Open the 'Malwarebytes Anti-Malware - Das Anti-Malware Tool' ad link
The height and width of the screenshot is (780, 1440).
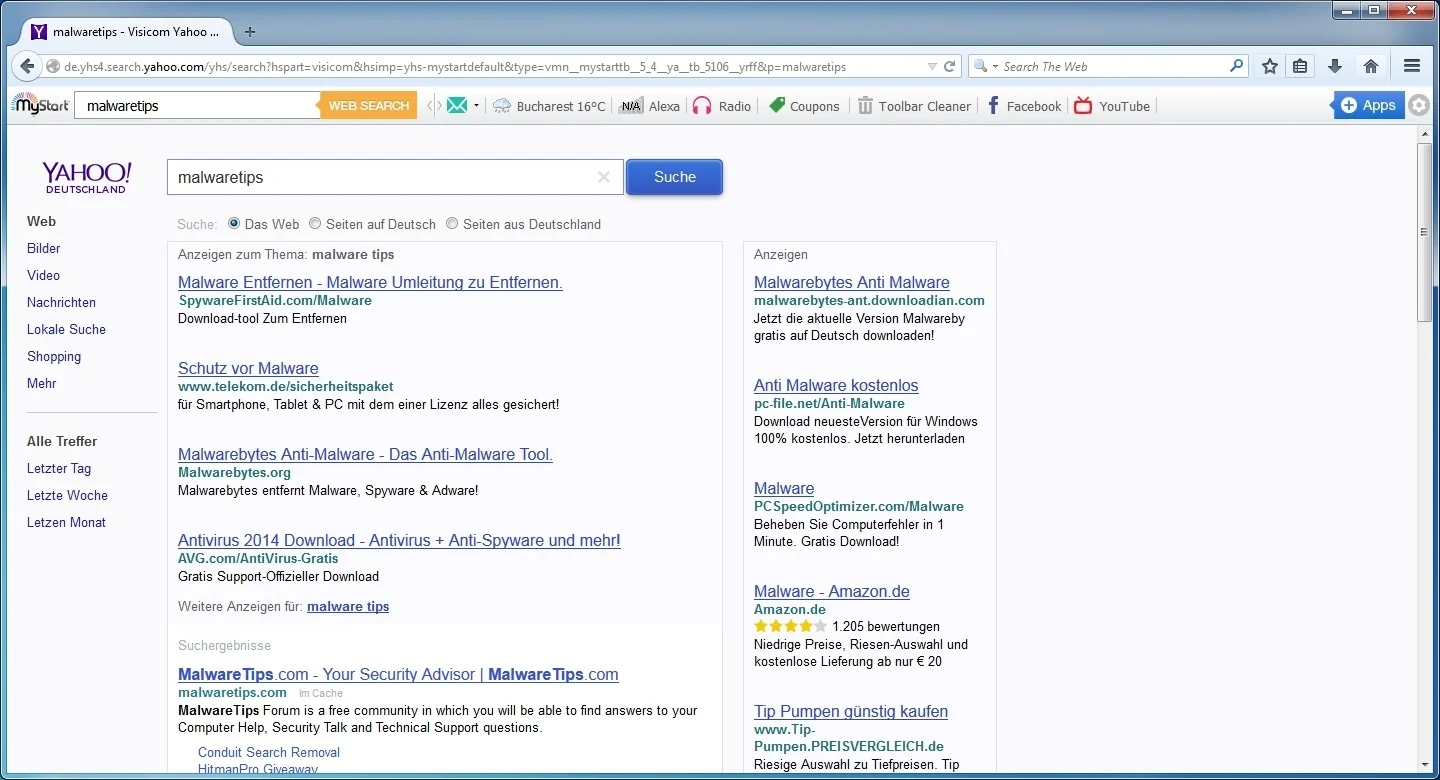pos(365,454)
